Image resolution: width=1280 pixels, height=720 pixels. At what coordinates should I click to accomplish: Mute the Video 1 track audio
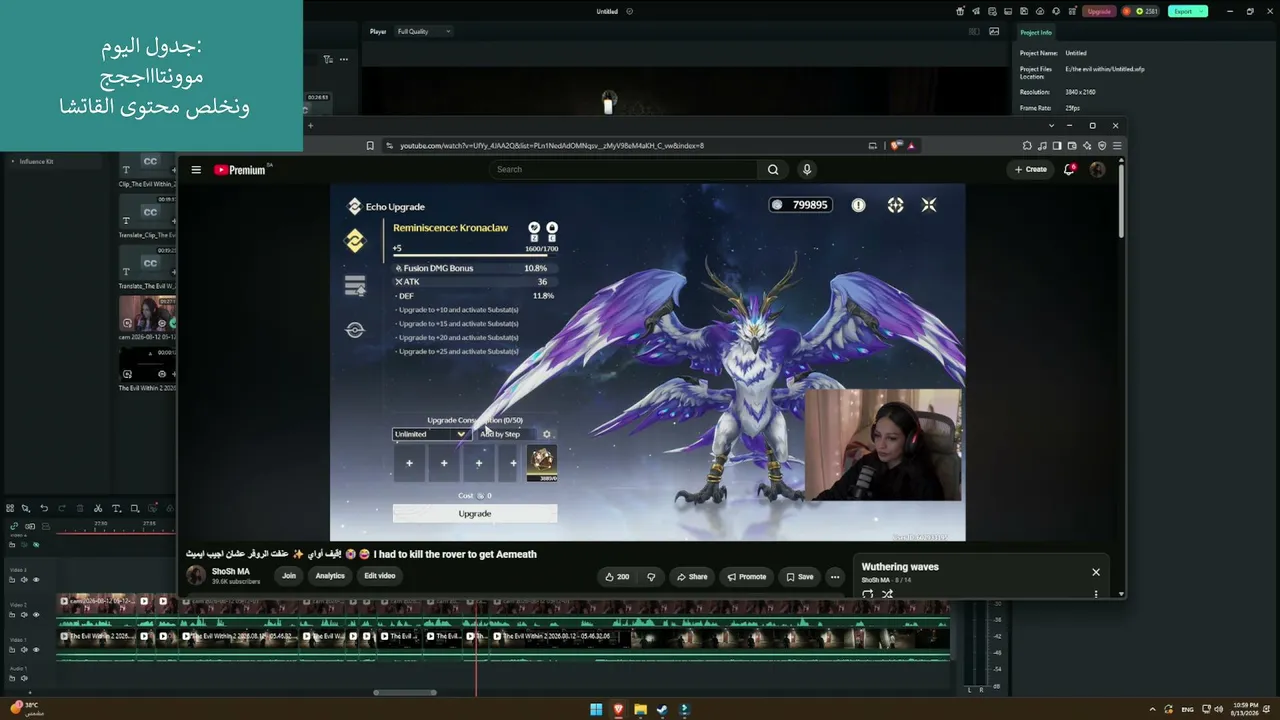click(25, 650)
